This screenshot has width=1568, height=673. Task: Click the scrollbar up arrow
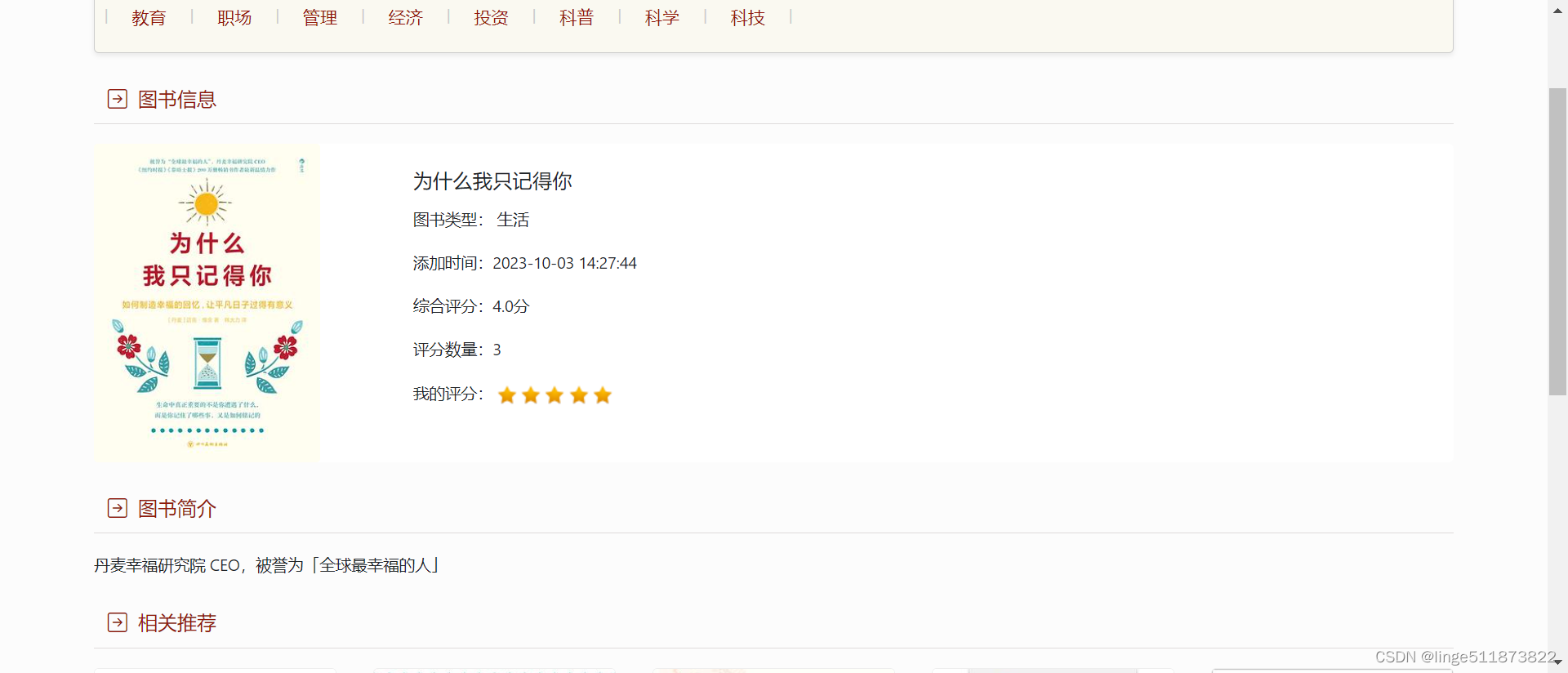click(1557, 10)
